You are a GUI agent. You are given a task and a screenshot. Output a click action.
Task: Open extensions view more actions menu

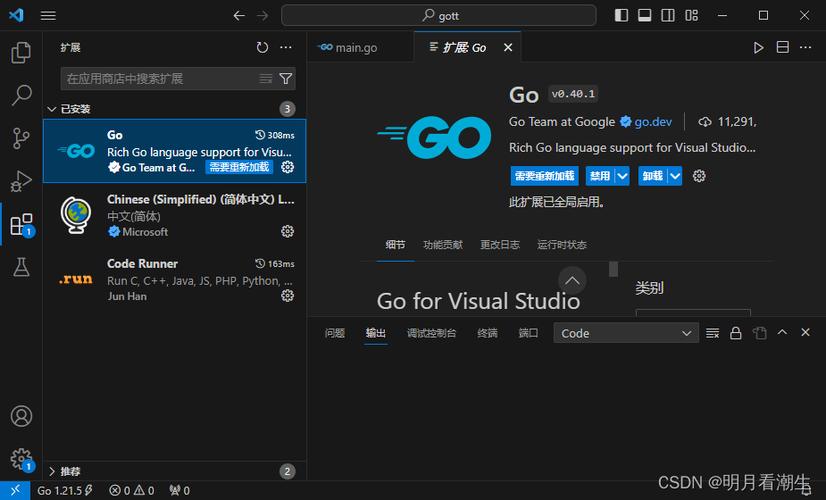pos(286,47)
